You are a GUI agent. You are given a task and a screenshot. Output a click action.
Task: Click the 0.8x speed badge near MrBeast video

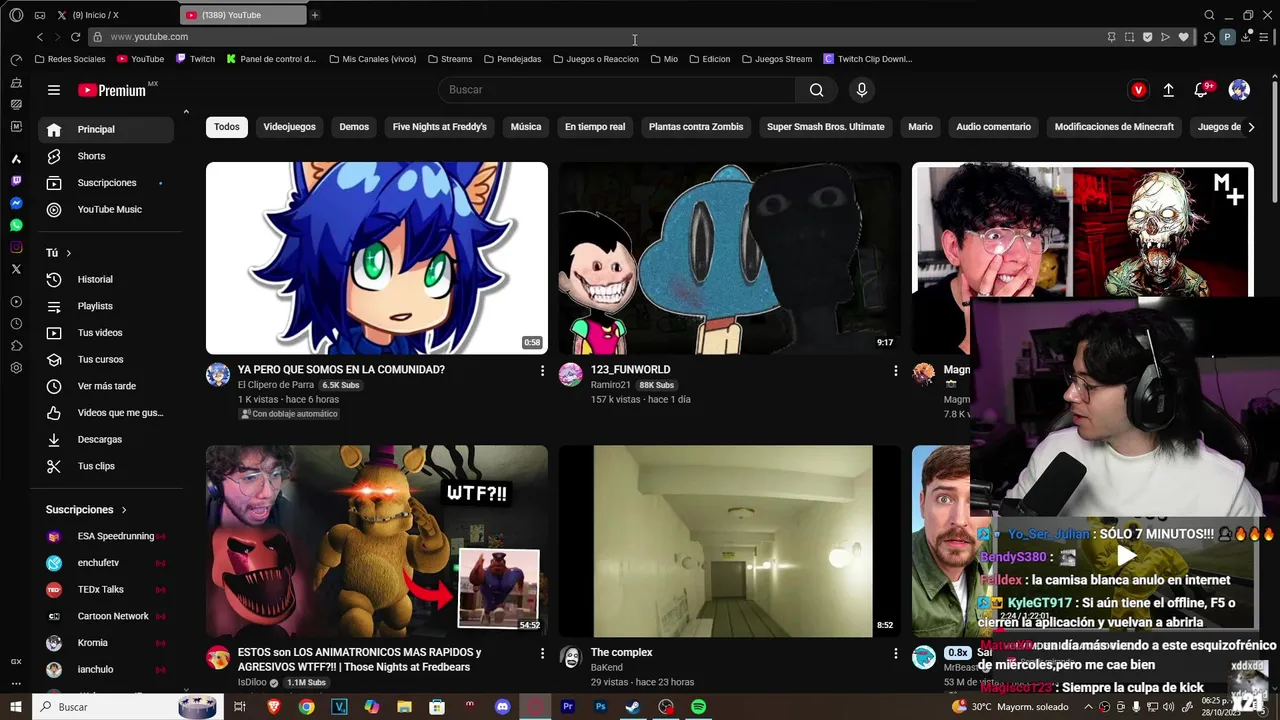pyautogui.click(x=958, y=653)
